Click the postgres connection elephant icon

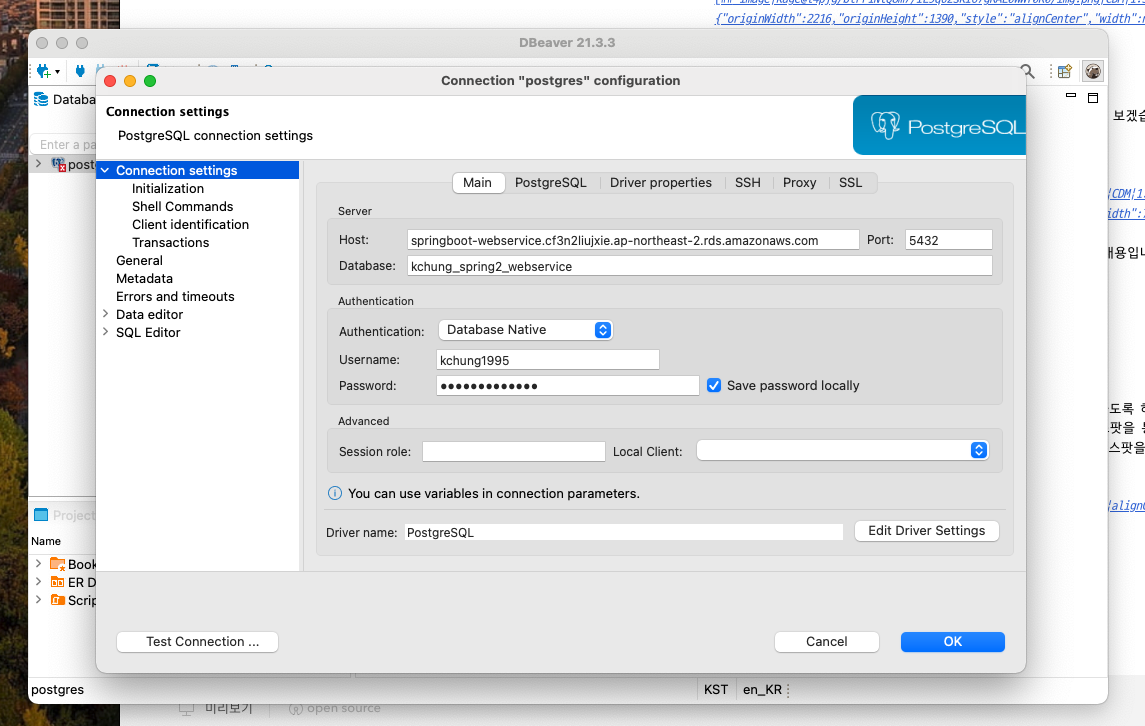(x=58, y=164)
